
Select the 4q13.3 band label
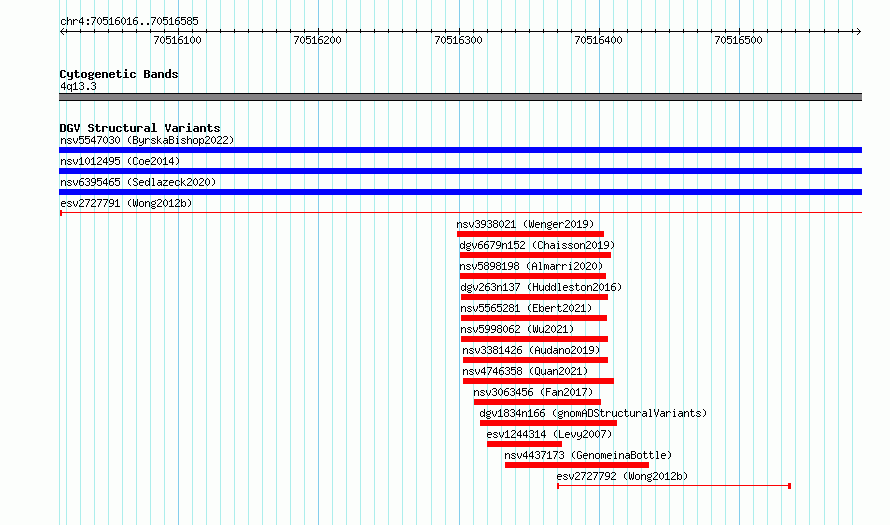(x=78, y=86)
